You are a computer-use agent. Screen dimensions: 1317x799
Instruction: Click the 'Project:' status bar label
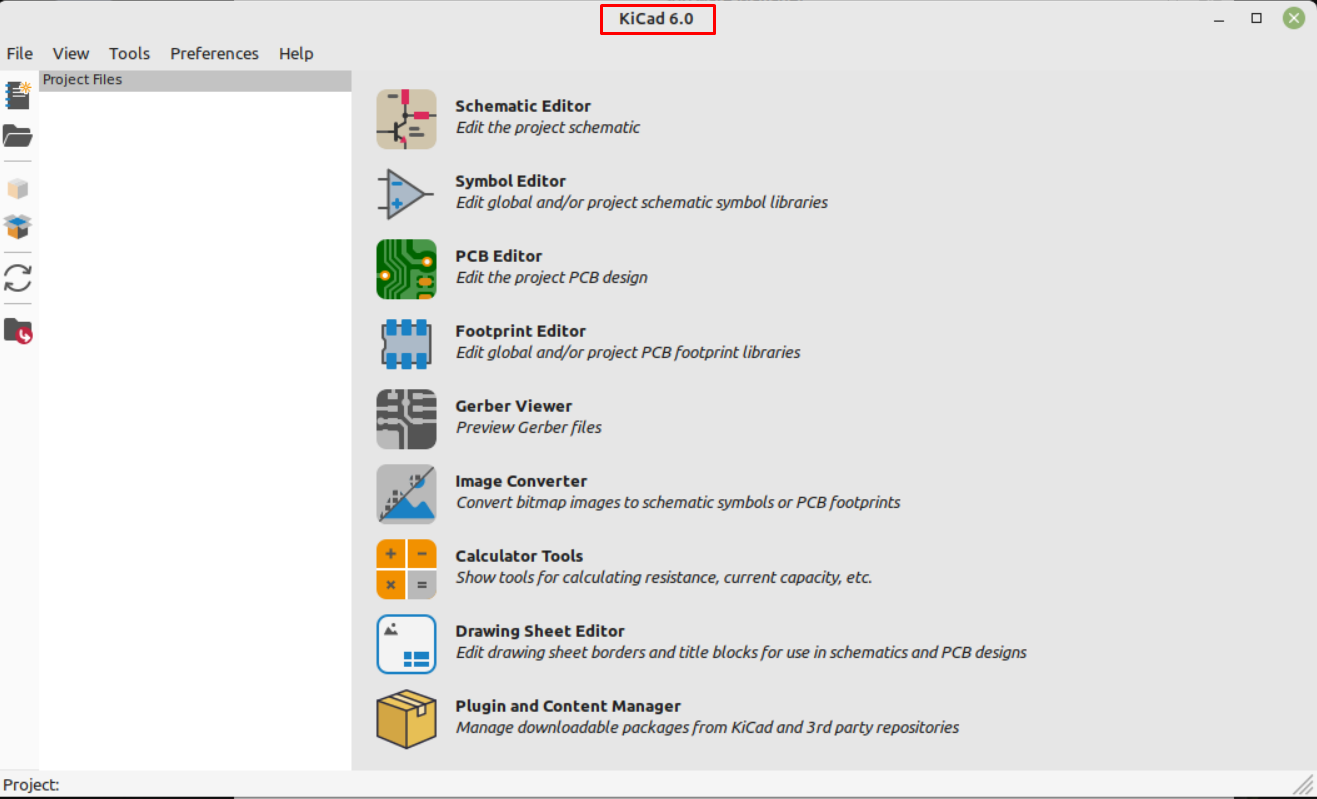pyautogui.click(x=32, y=785)
